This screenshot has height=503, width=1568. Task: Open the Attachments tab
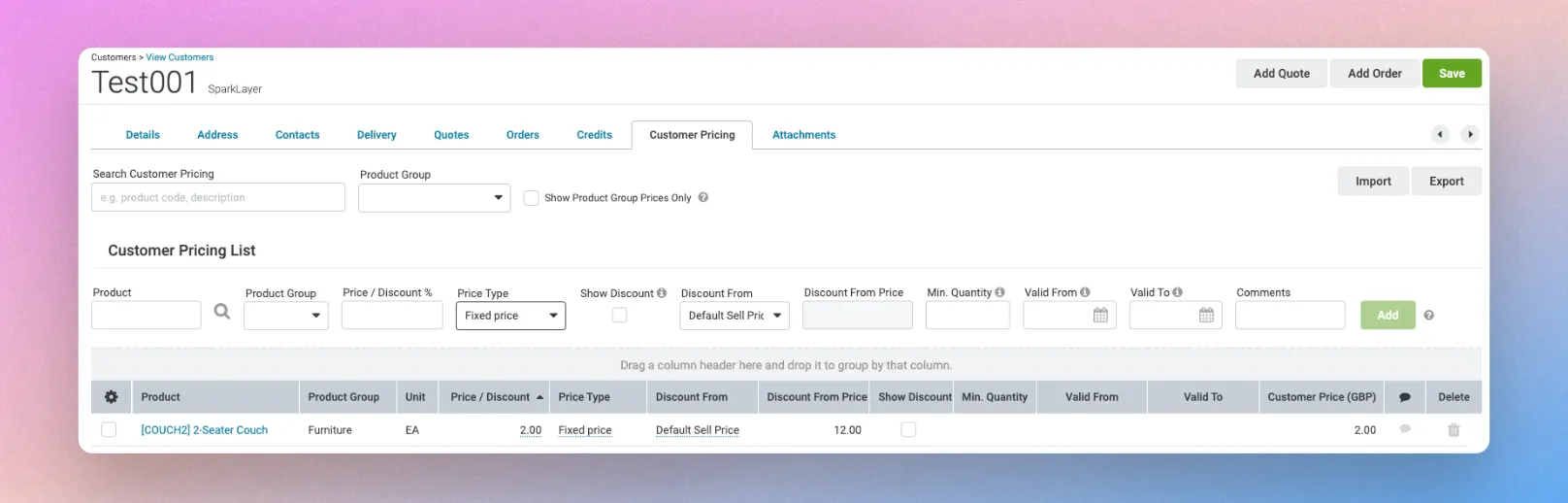tap(803, 135)
